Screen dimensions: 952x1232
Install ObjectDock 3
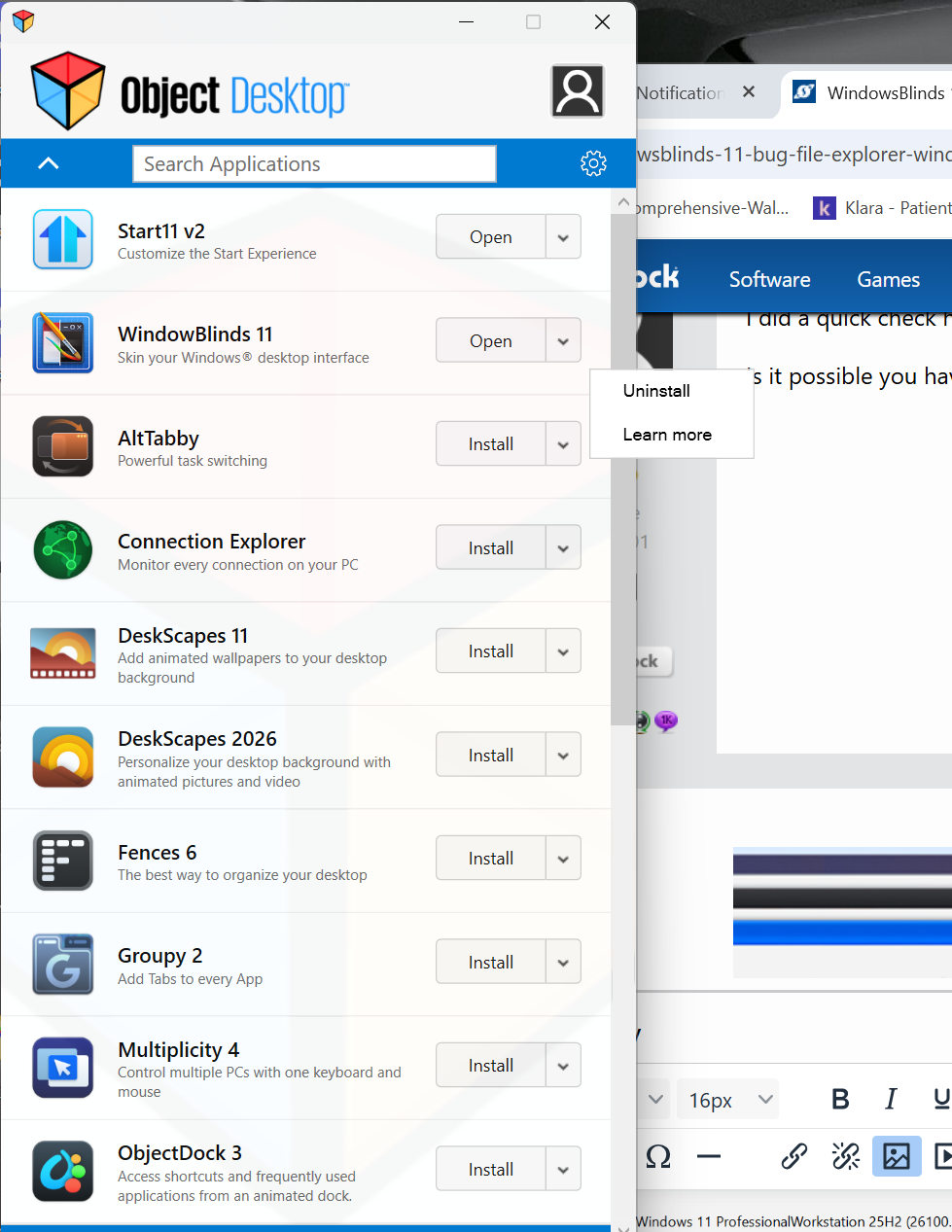(491, 1170)
